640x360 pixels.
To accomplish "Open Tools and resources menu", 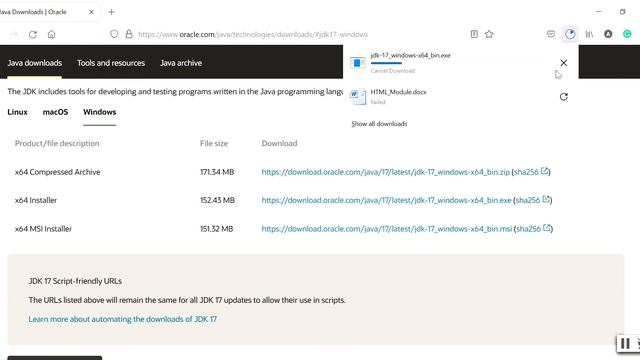I will click(x=111, y=63).
